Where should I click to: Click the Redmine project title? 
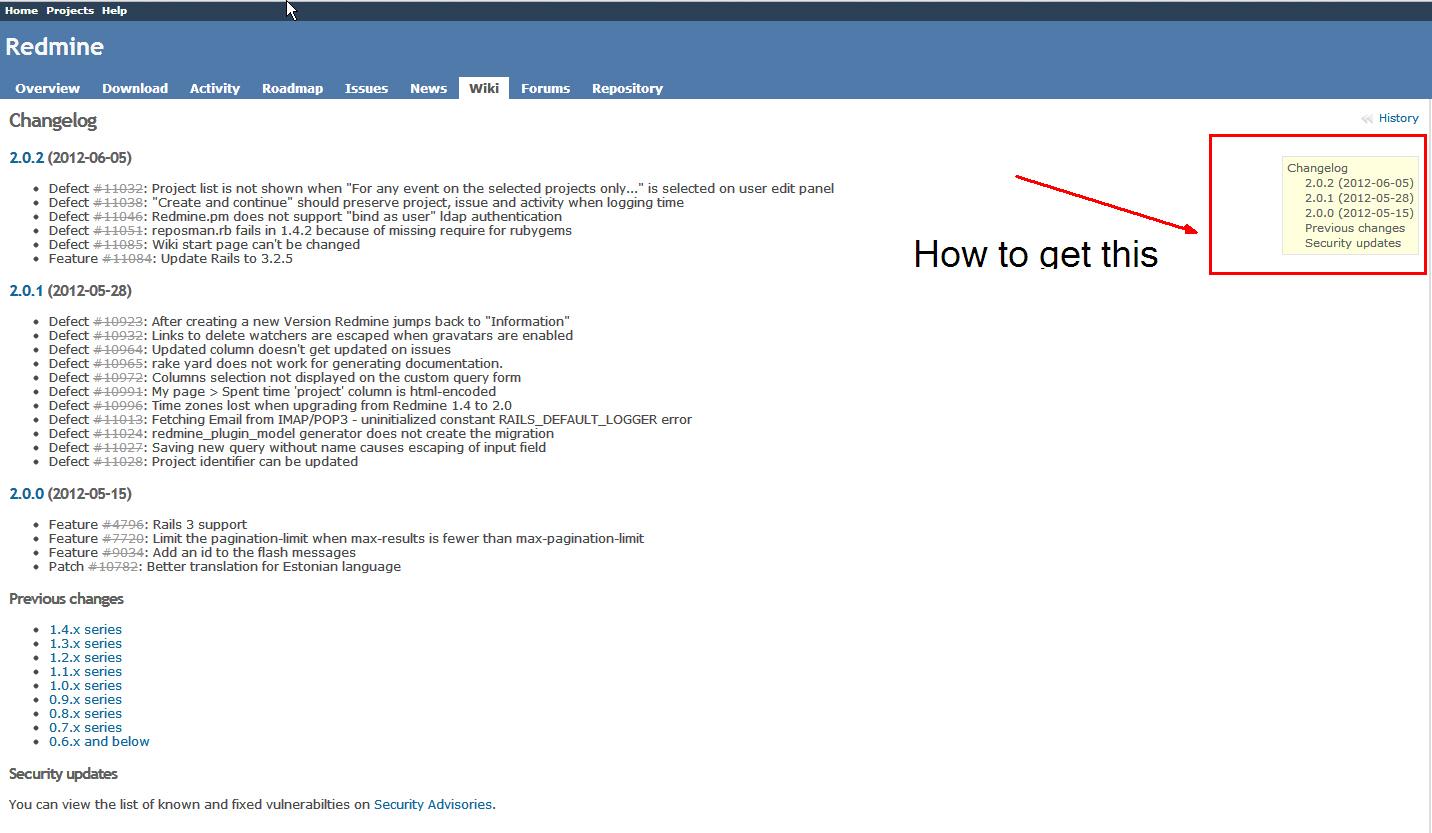(54, 47)
